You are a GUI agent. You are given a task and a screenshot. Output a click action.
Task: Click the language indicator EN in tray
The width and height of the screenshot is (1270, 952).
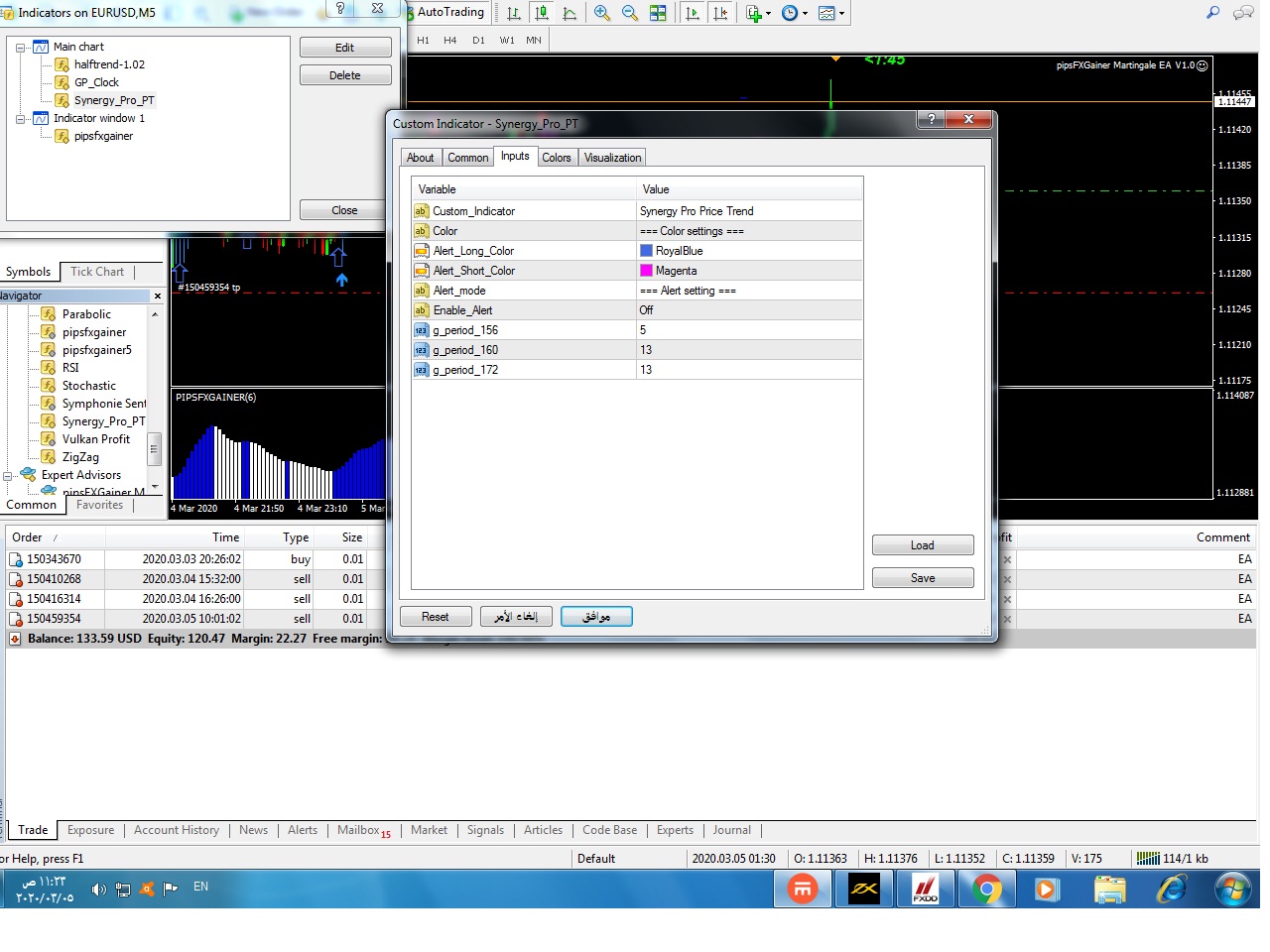coord(201,887)
